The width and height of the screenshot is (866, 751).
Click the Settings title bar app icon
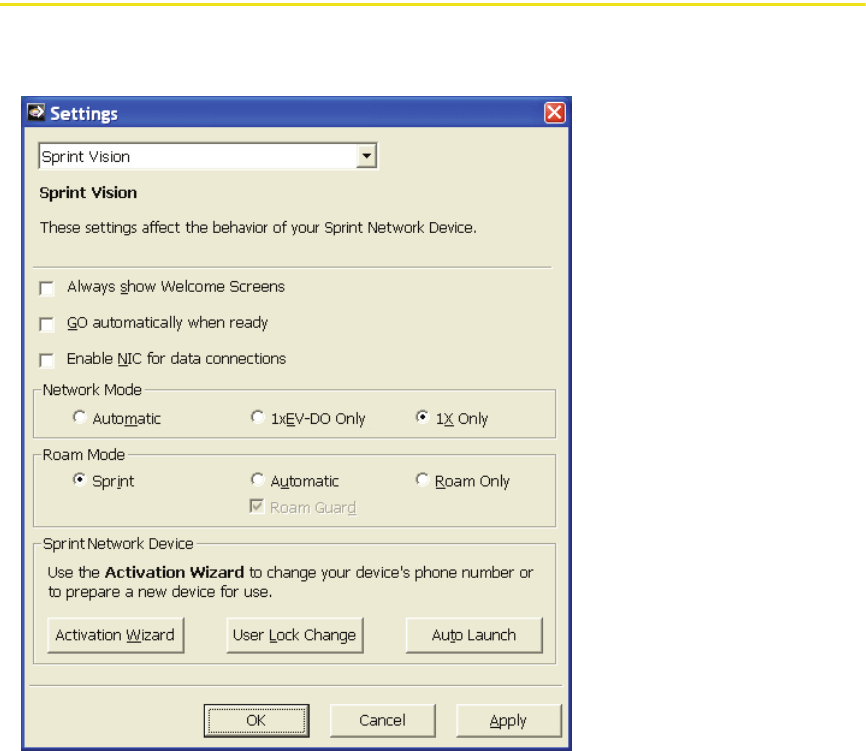(36, 113)
